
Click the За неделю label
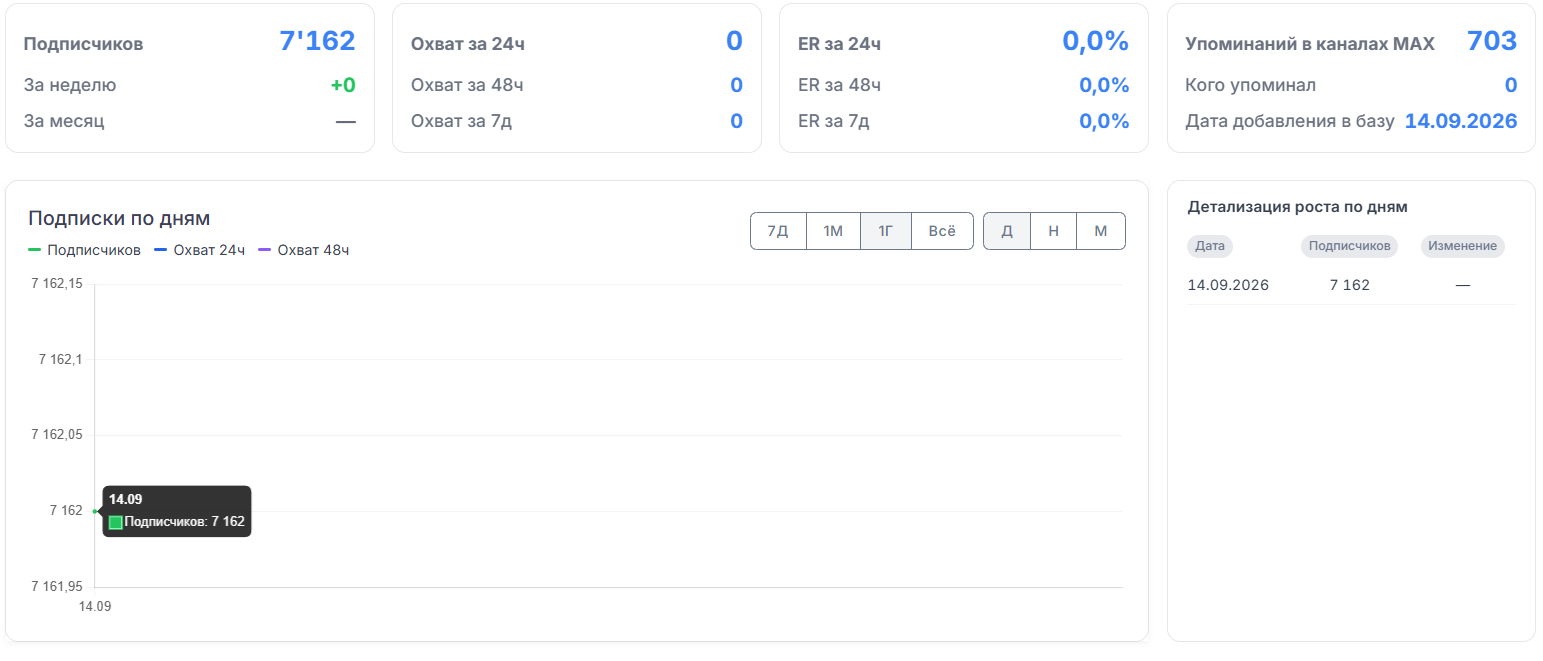[70, 85]
